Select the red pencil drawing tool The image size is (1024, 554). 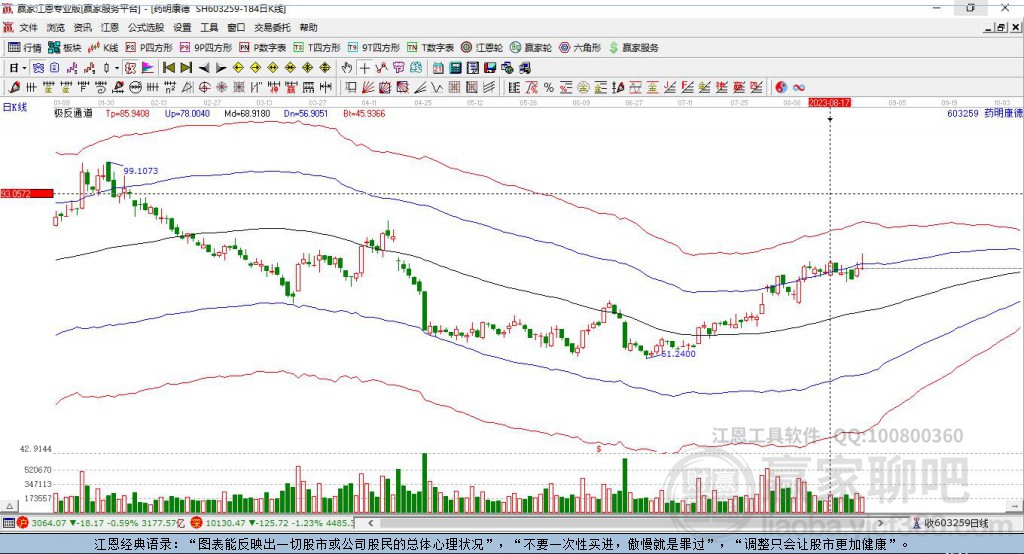click(14, 88)
